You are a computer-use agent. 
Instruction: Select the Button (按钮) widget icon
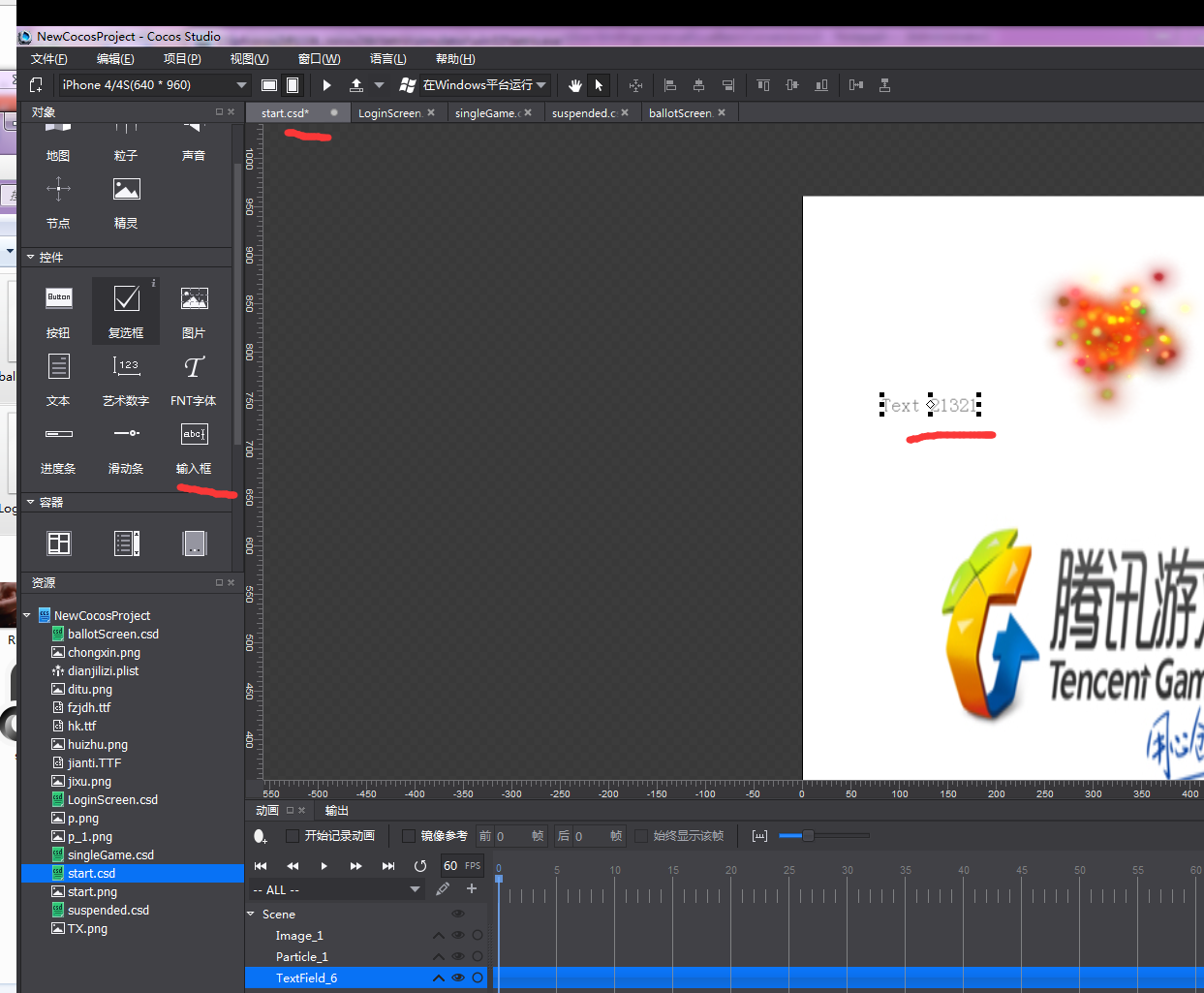tap(59, 299)
